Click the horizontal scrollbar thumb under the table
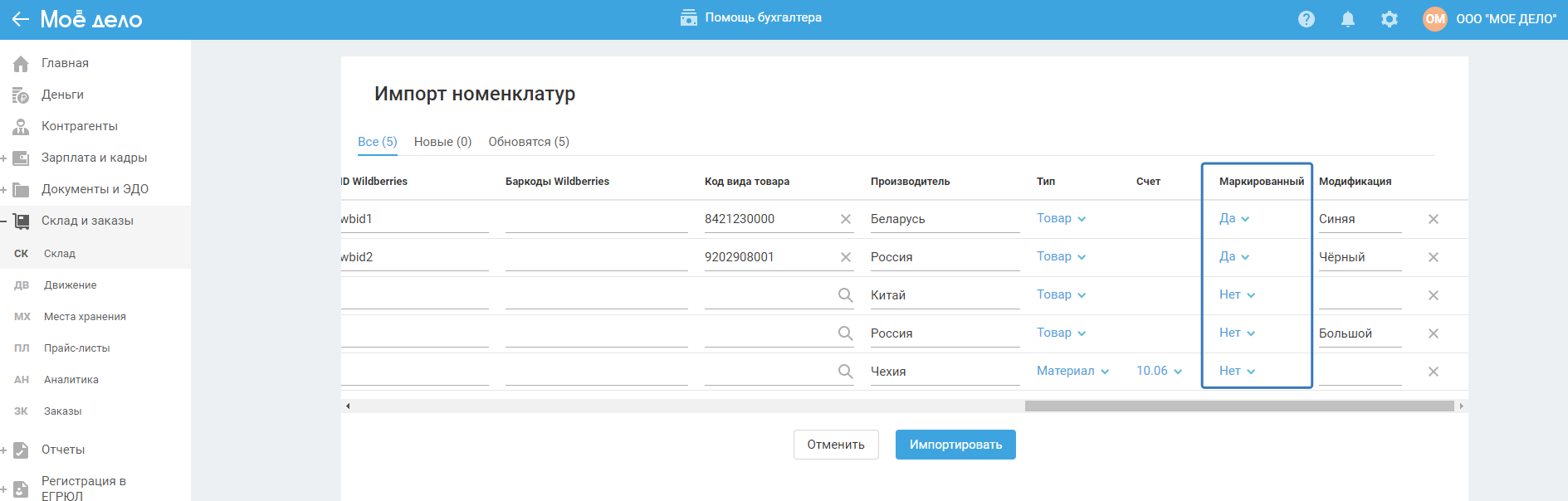Viewport: 1568px width, 501px height. coord(1239,406)
